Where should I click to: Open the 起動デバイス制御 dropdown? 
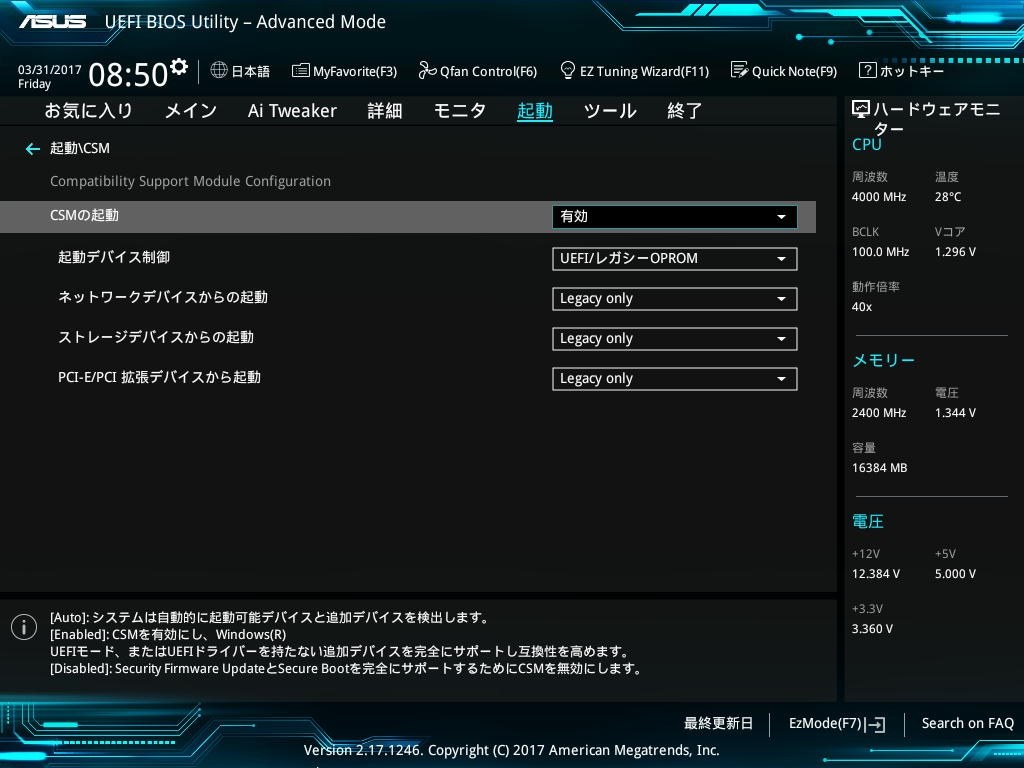(675, 259)
